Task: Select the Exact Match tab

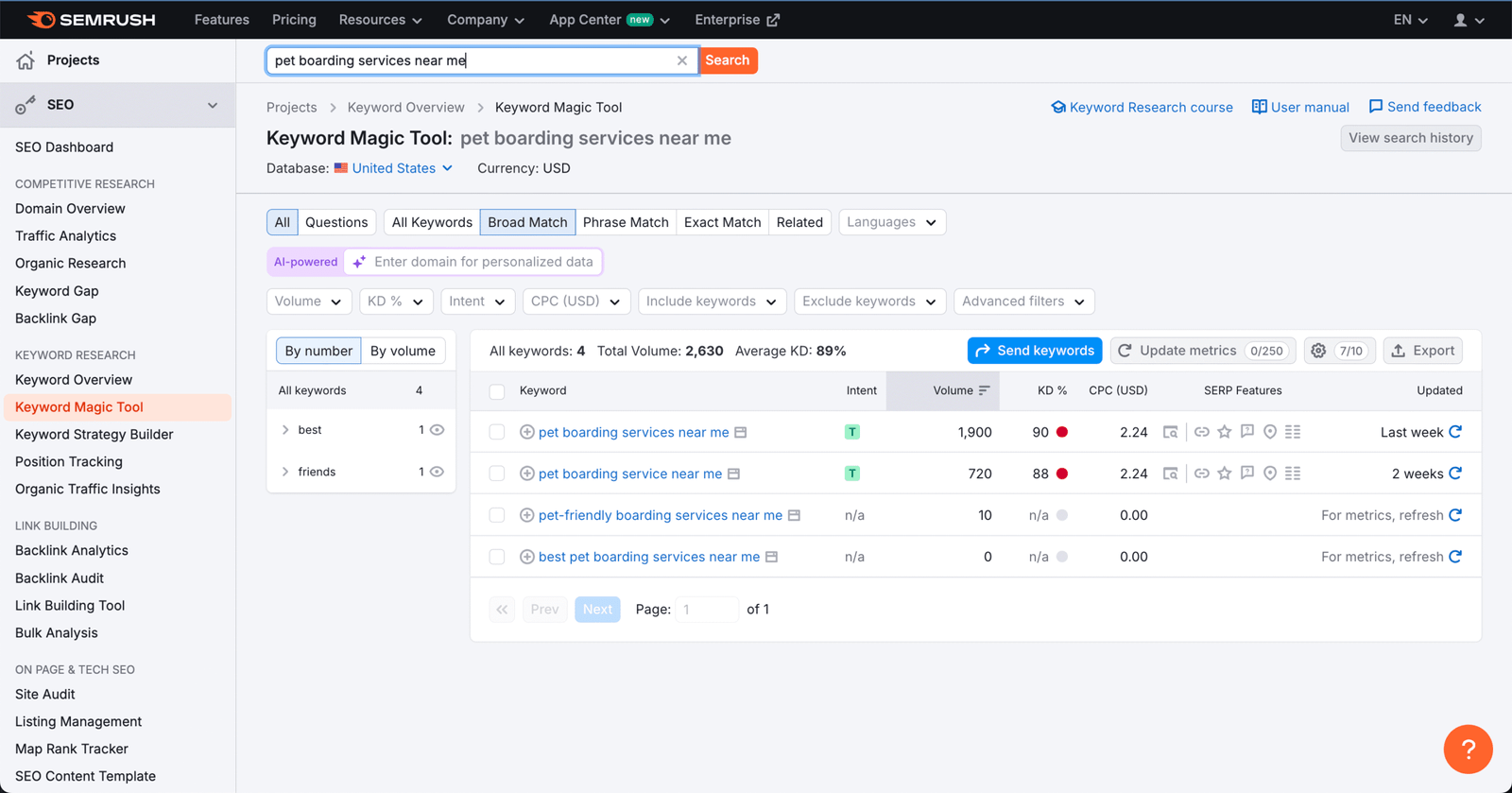Action: (x=722, y=222)
